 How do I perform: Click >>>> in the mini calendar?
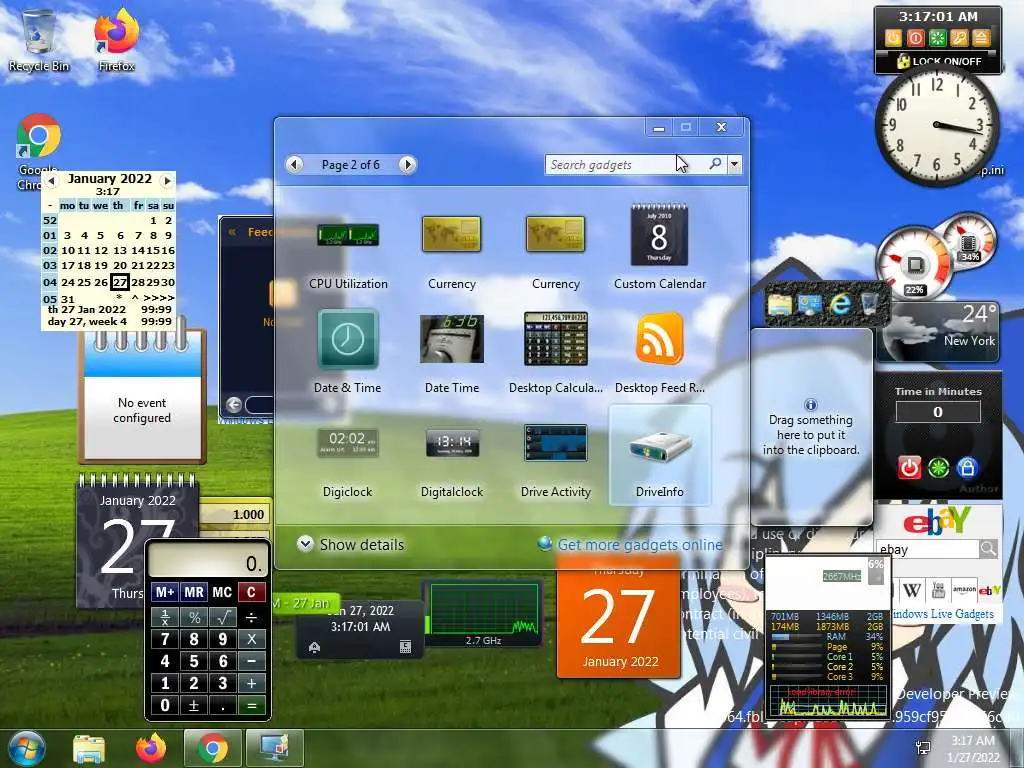click(159, 298)
